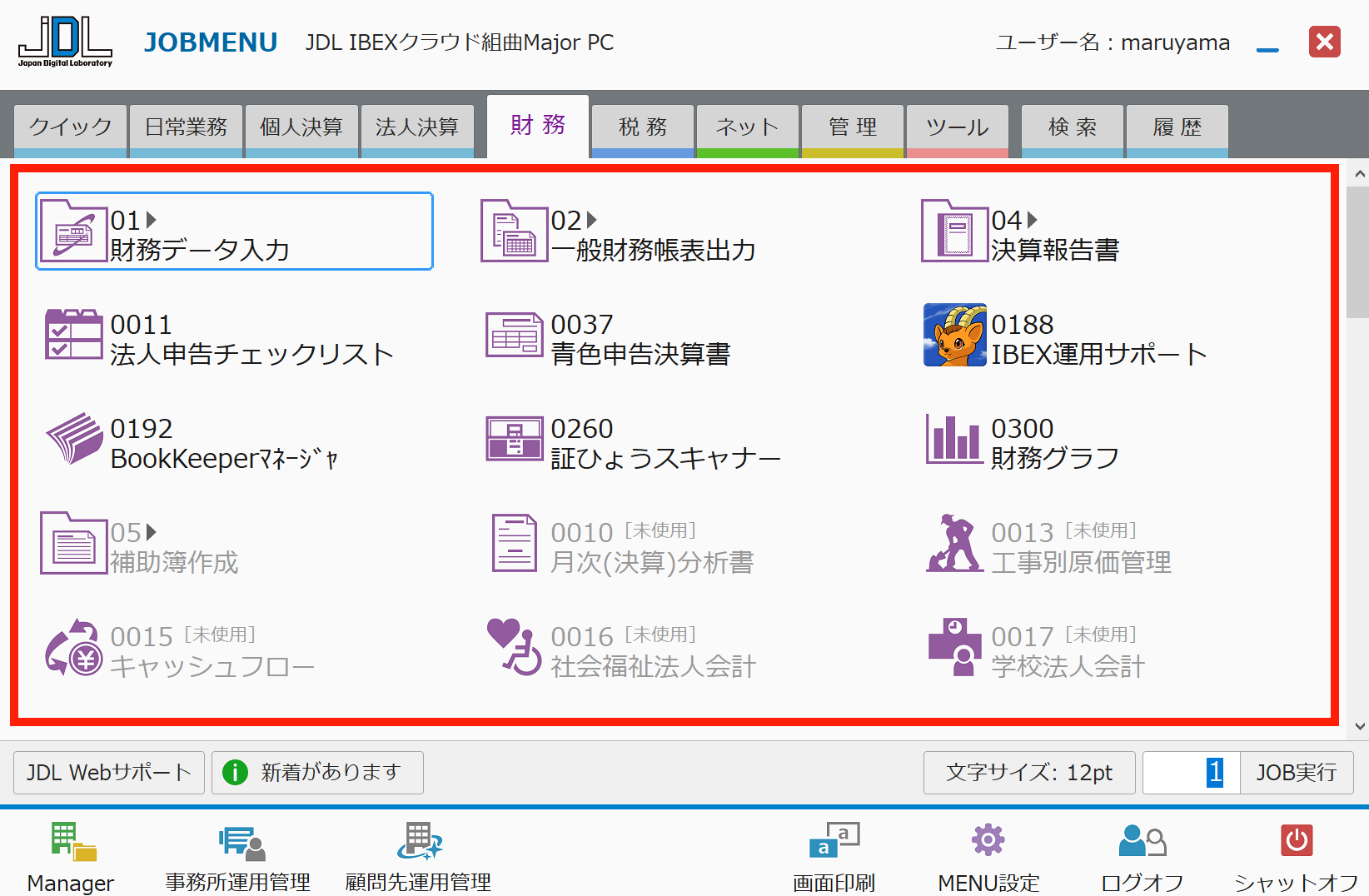1369x896 pixels.
Task: Expand the 05 submenu arrow
Action: 152,532
